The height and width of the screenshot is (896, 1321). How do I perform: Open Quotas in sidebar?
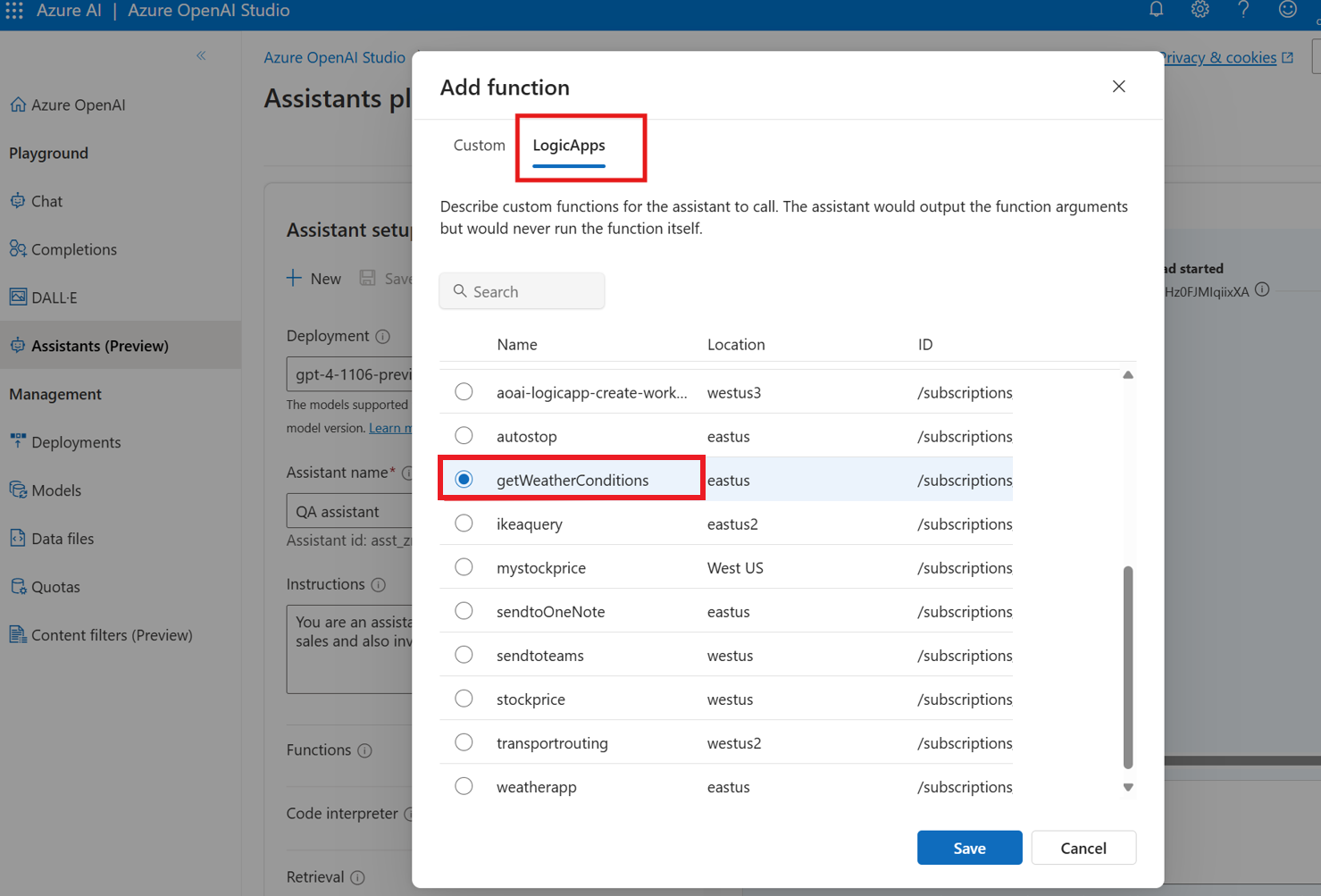(45, 587)
